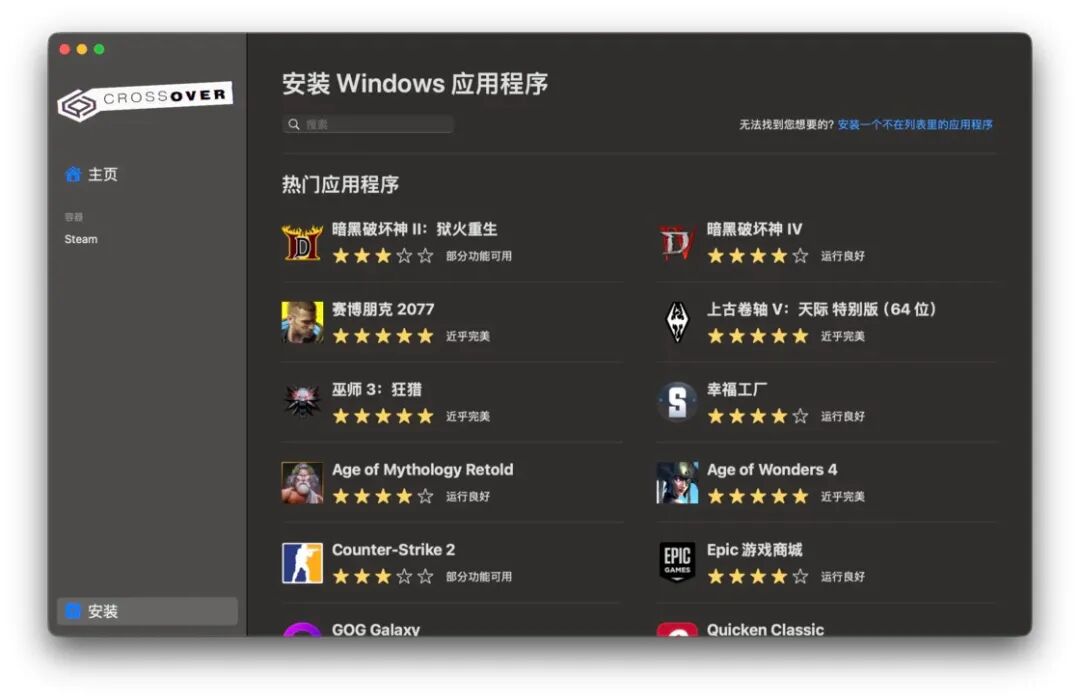Select the Skyrim Special Edition dragon icon
1080x700 pixels.
(x=677, y=322)
